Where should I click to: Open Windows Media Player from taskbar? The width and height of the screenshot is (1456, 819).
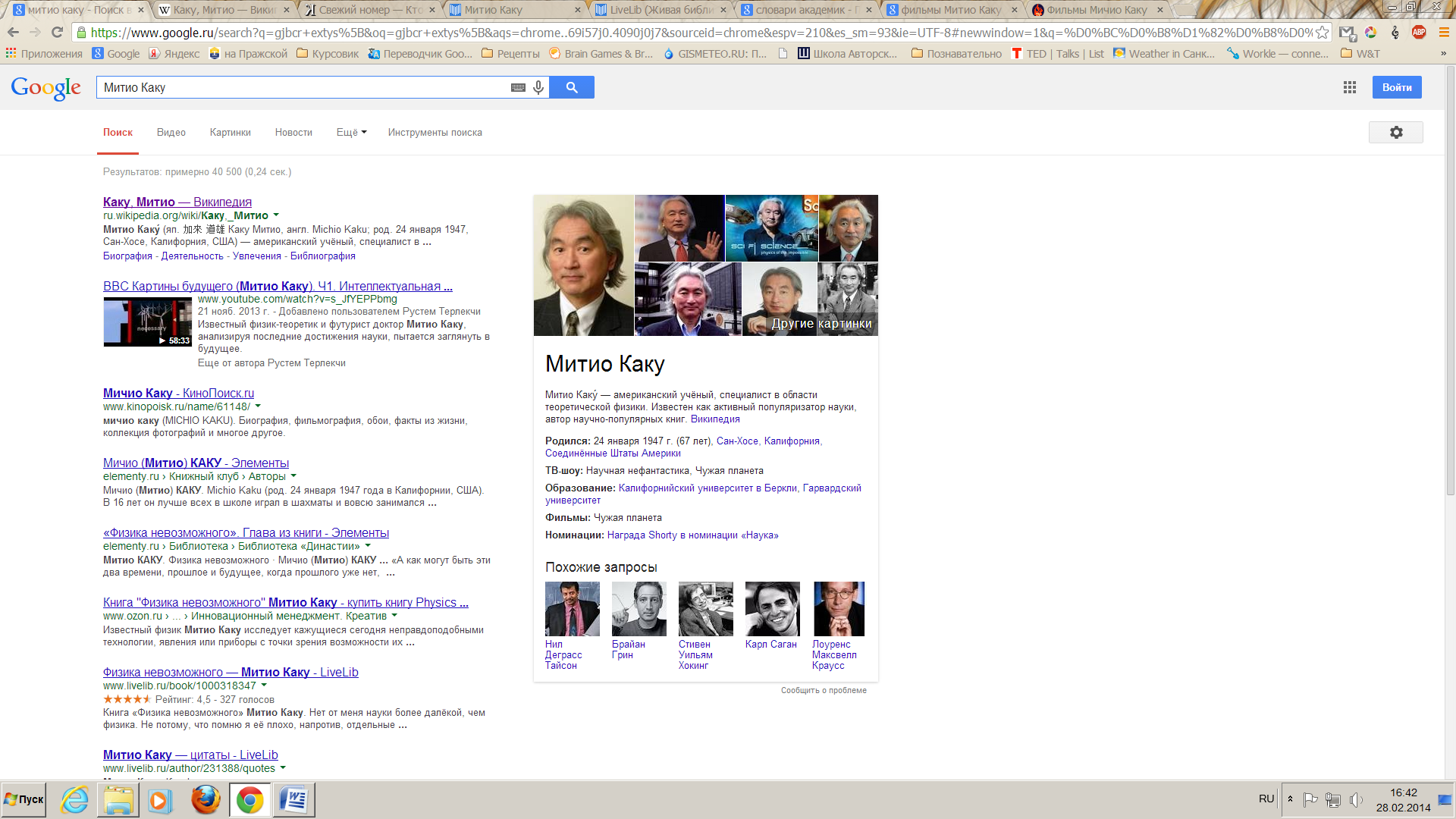[x=160, y=799]
